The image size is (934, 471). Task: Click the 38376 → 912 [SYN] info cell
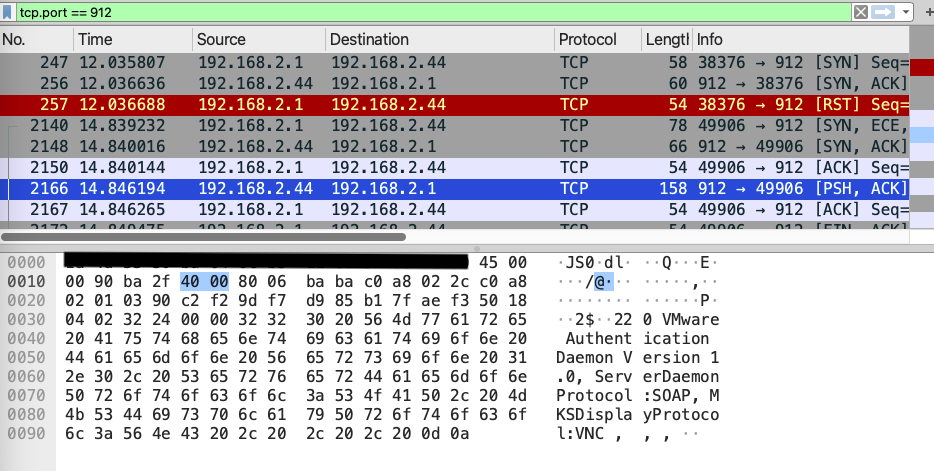click(802, 63)
